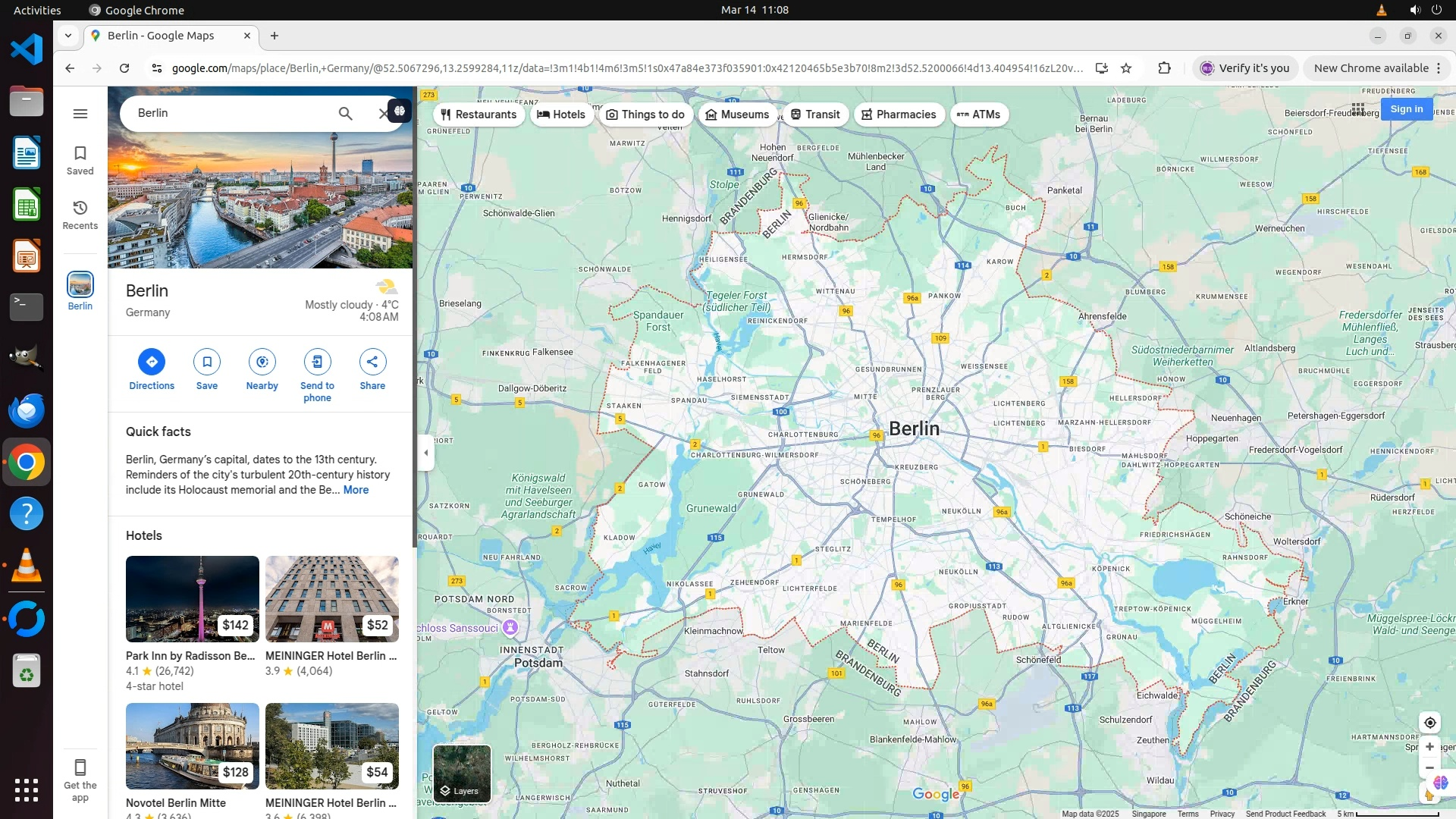Click the blue Sign in button
The image size is (1456, 819).
1406,109
